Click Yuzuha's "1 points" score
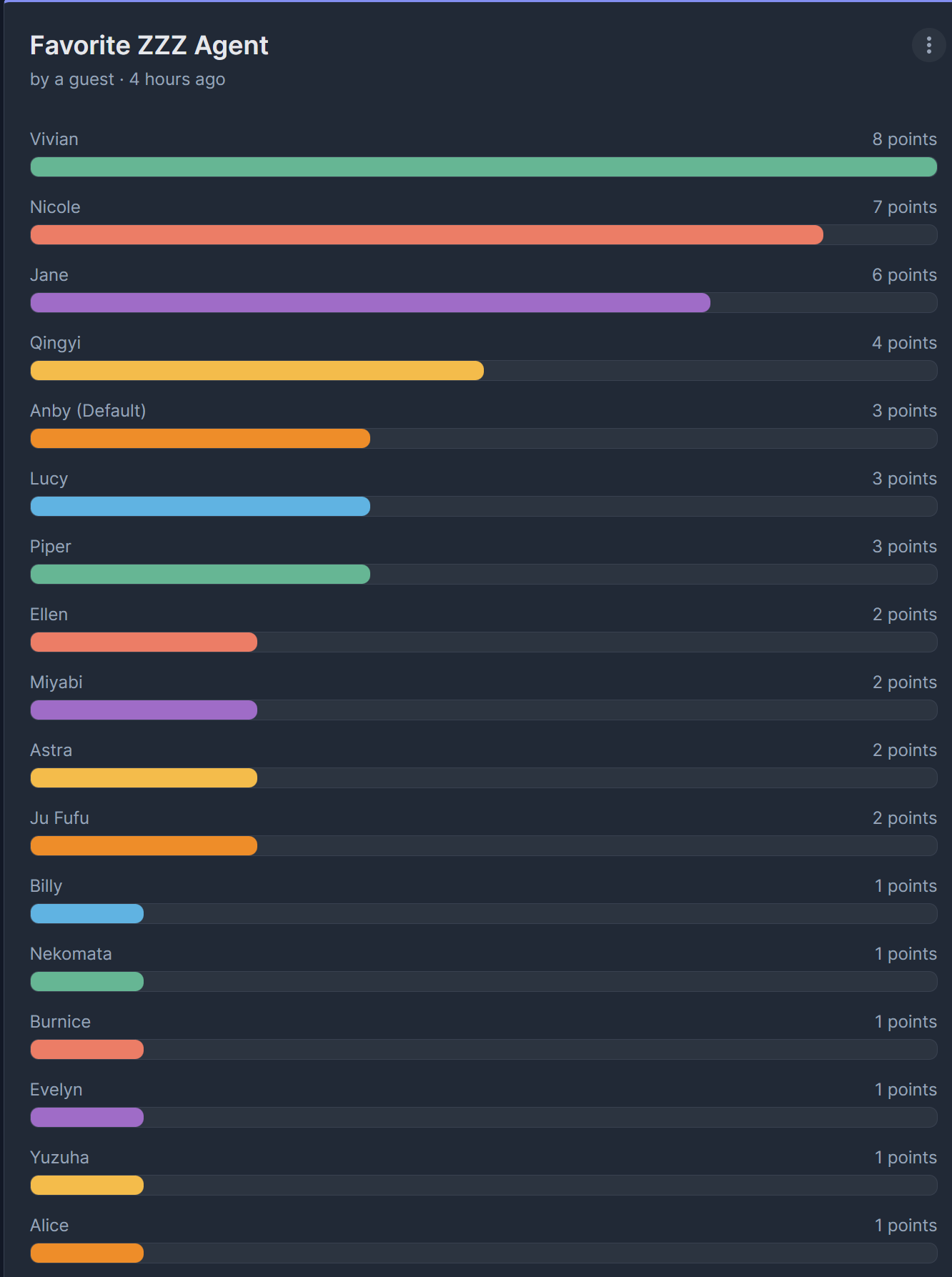The height and width of the screenshot is (1277, 952). pyautogui.click(x=906, y=1158)
